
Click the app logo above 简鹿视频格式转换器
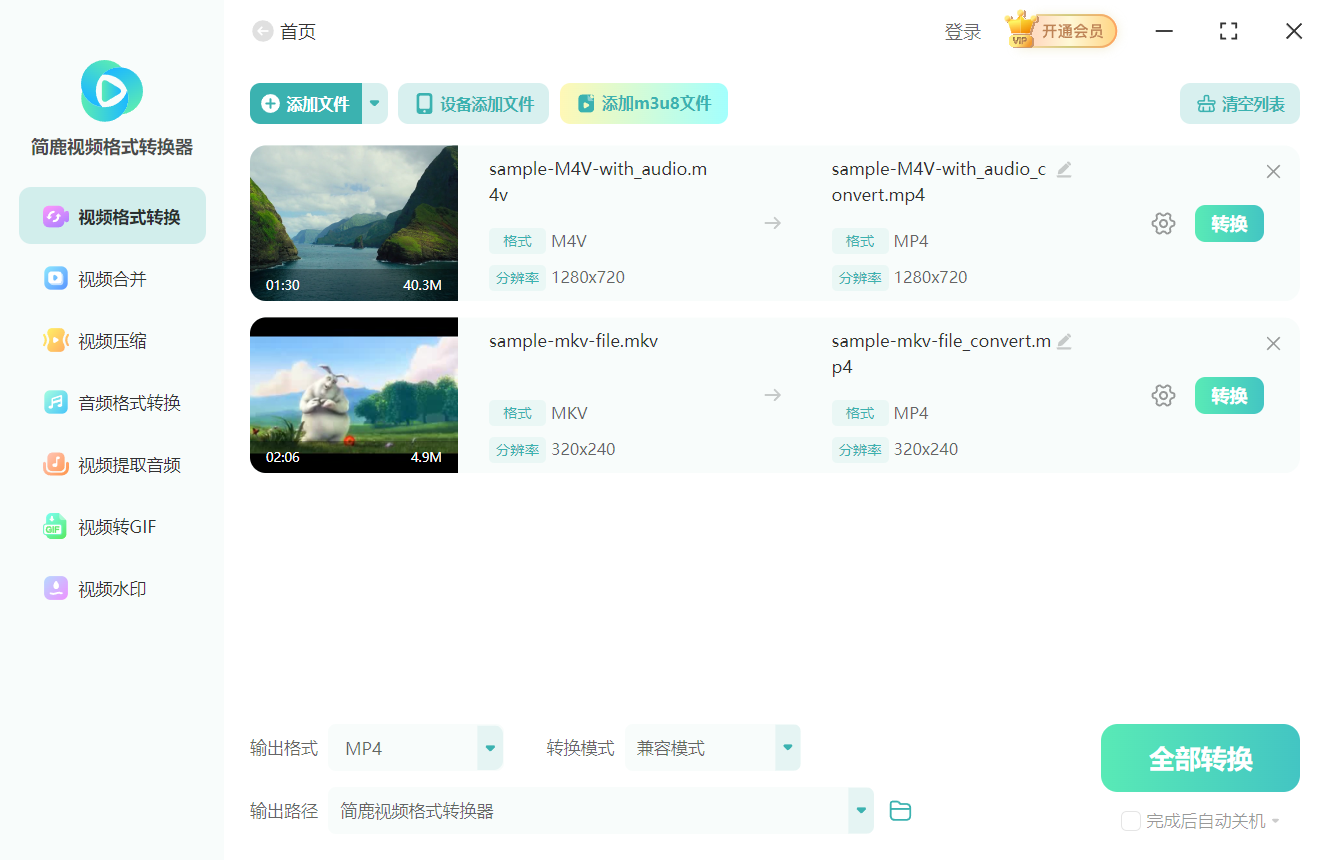pyautogui.click(x=112, y=91)
